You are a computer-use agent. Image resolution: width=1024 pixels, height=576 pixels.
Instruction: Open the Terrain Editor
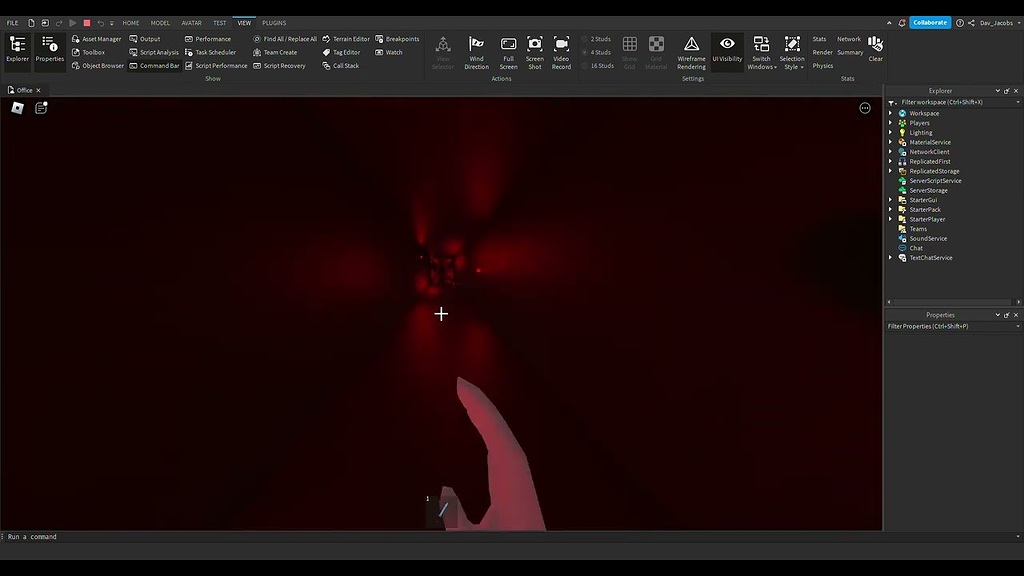click(348, 38)
